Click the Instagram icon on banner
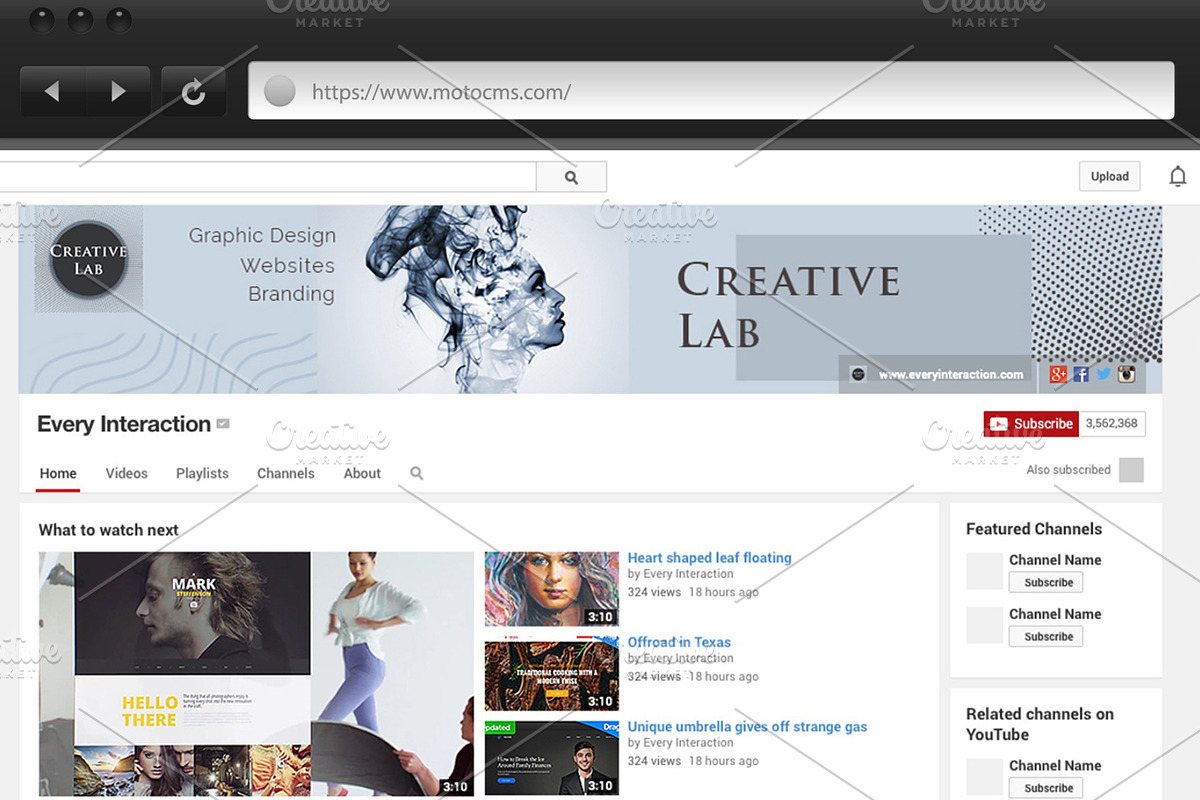 point(1127,375)
